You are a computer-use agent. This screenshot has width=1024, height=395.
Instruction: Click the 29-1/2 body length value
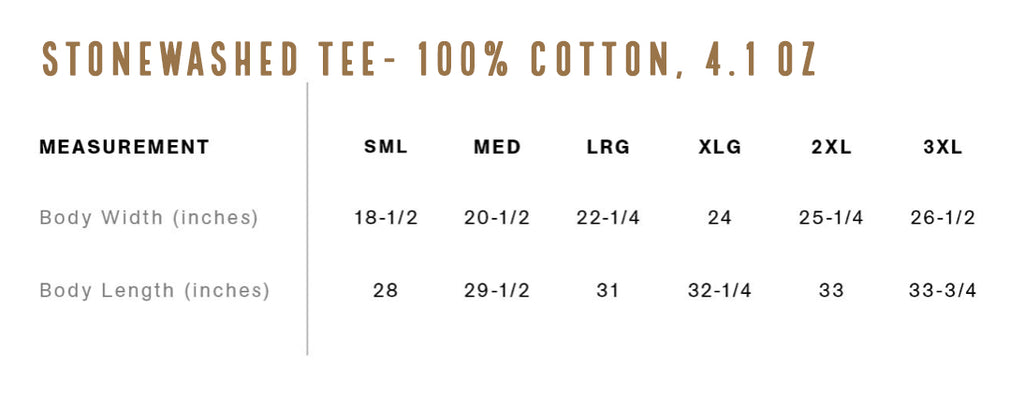tap(497, 290)
